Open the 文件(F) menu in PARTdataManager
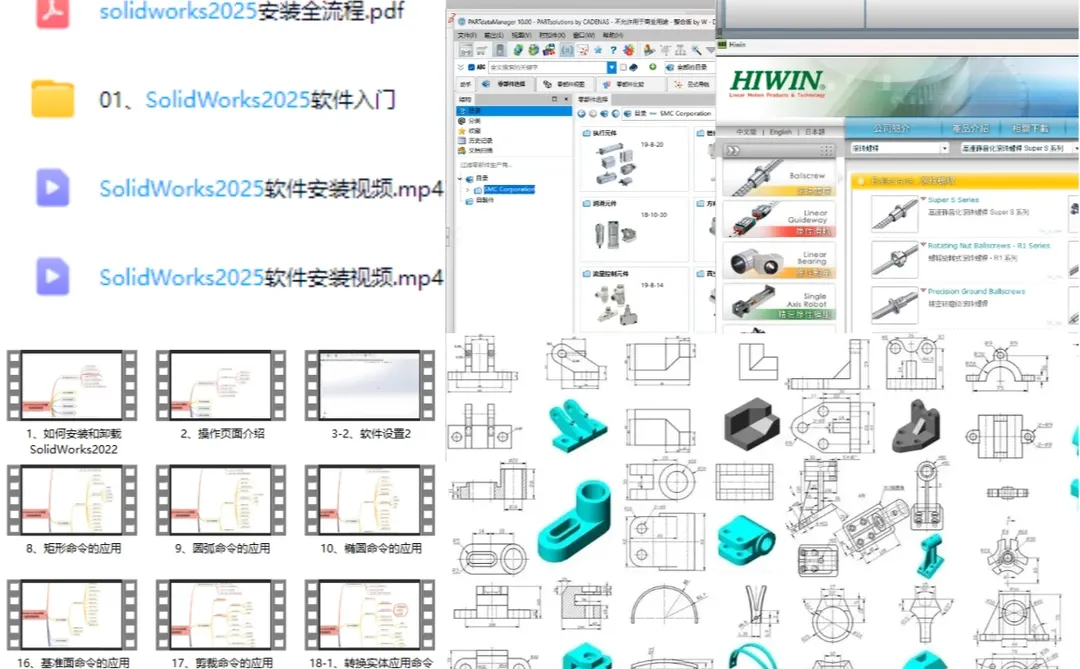Viewport: 1080px width, 669px height. 467,35
